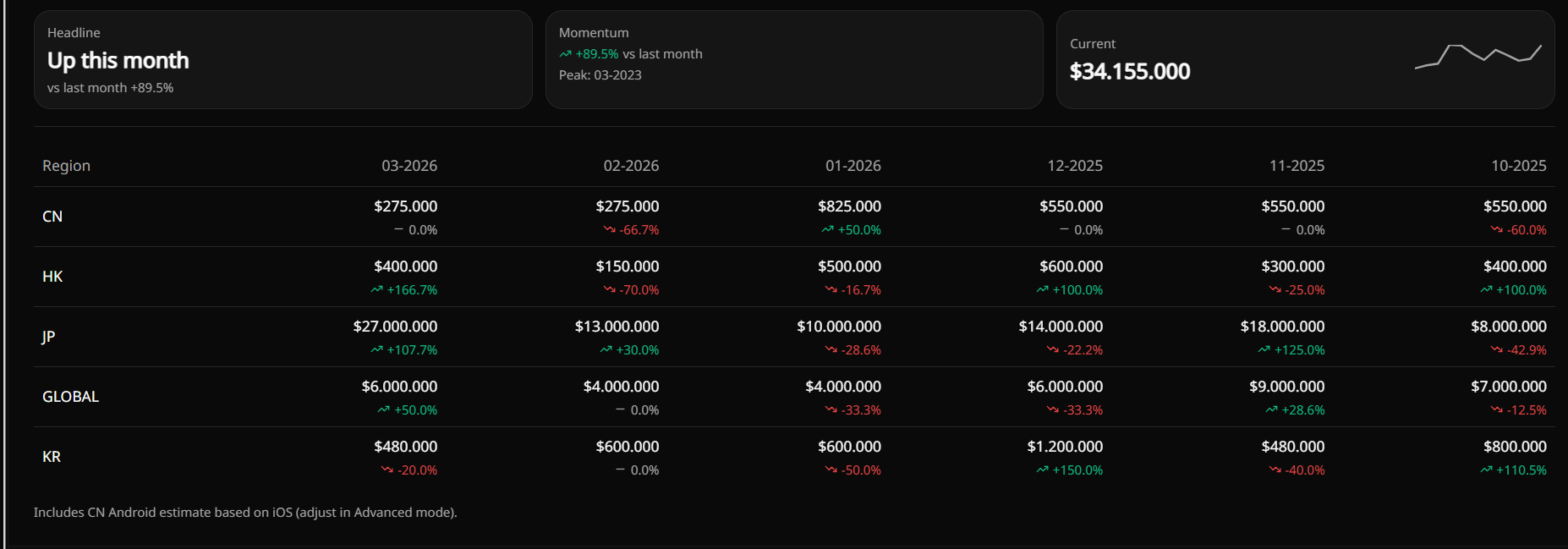Click GLOBAL $6.000.000 value for 03-2026

[x=399, y=387]
